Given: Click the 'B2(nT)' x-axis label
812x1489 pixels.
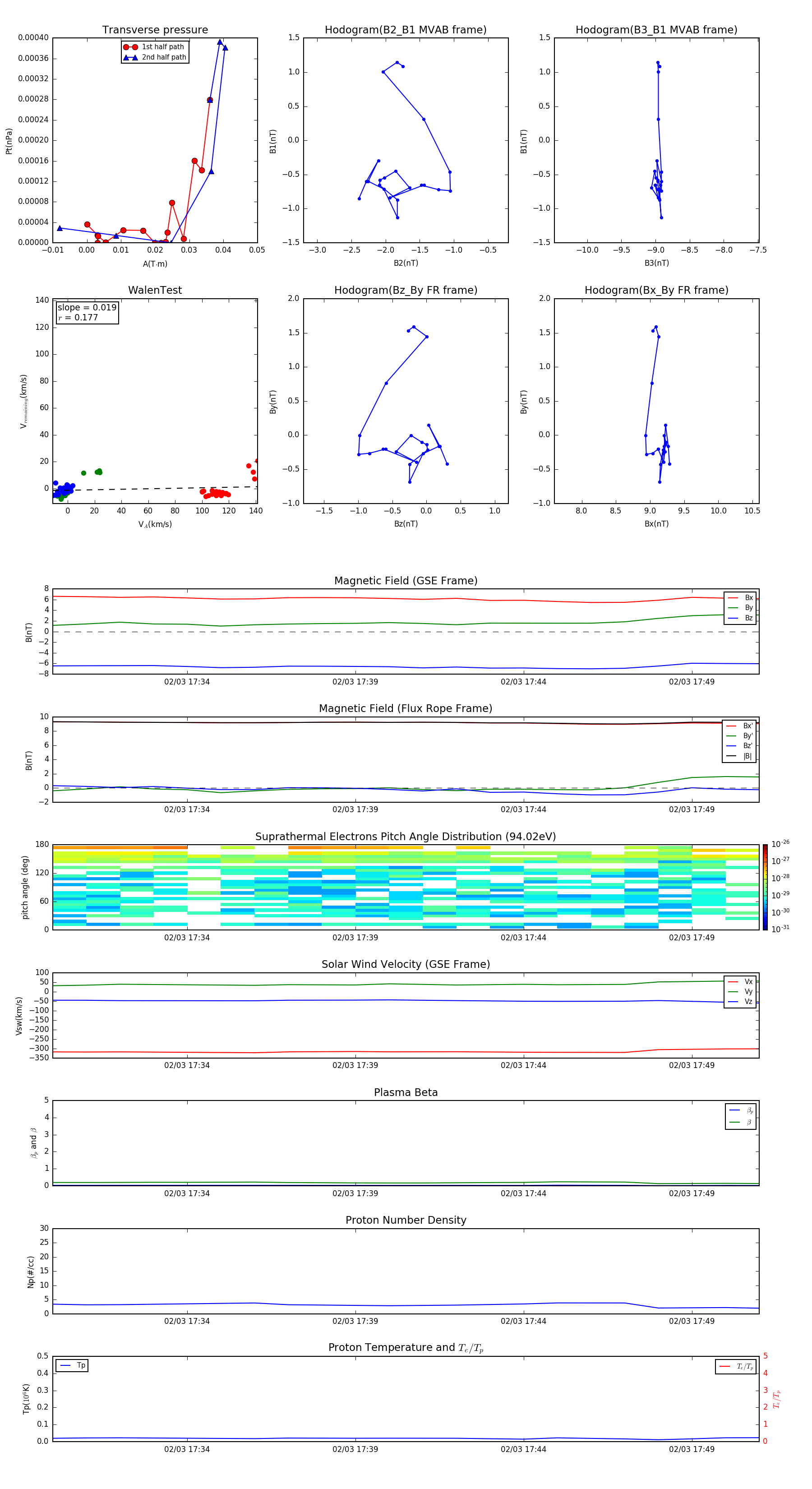Looking at the screenshot, I should 406,263.
